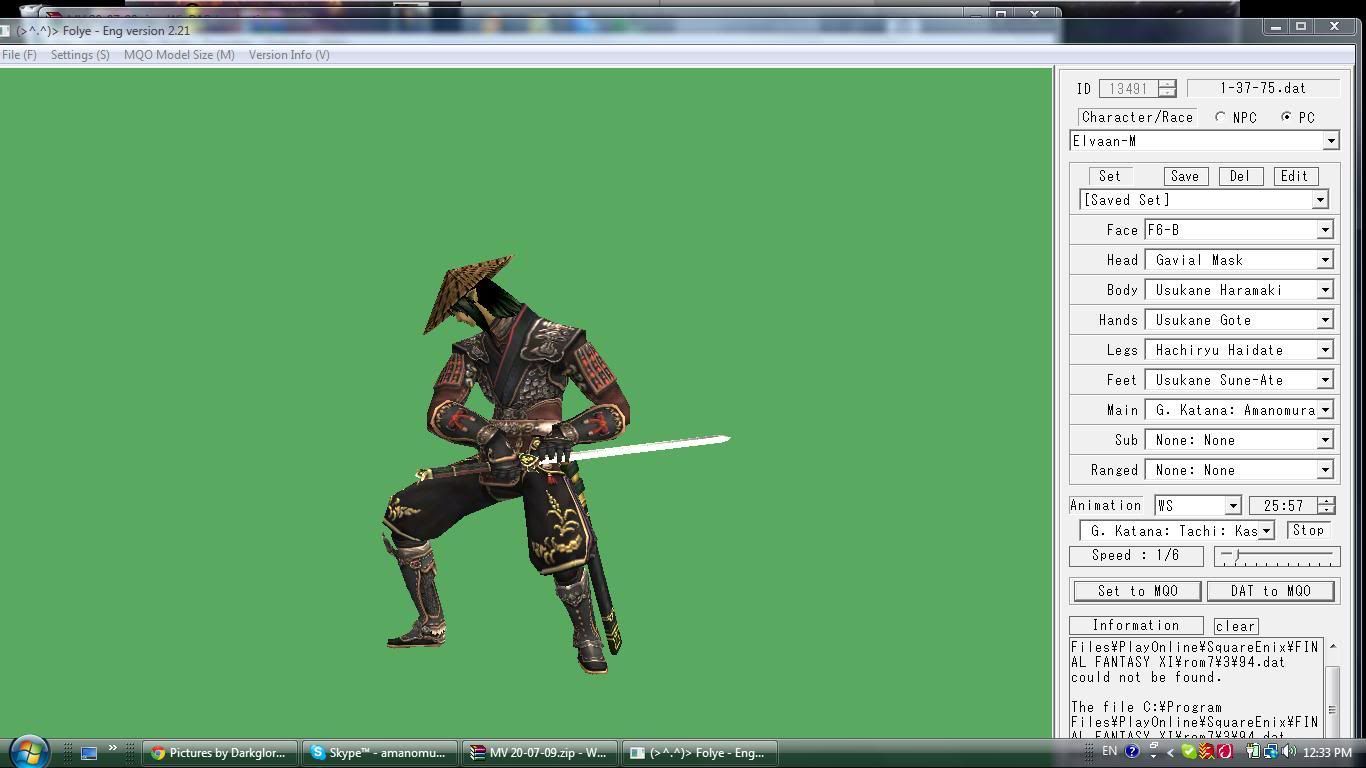The width and height of the screenshot is (1366, 768).
Task: Click the Set to MQO button
Action: pos(1137,591)
